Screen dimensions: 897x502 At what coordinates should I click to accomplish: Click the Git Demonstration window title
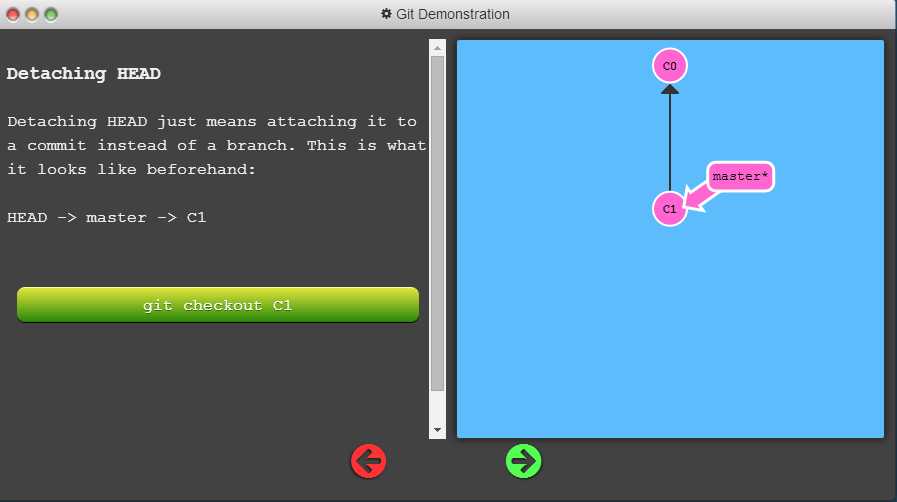tap(453, 14)
